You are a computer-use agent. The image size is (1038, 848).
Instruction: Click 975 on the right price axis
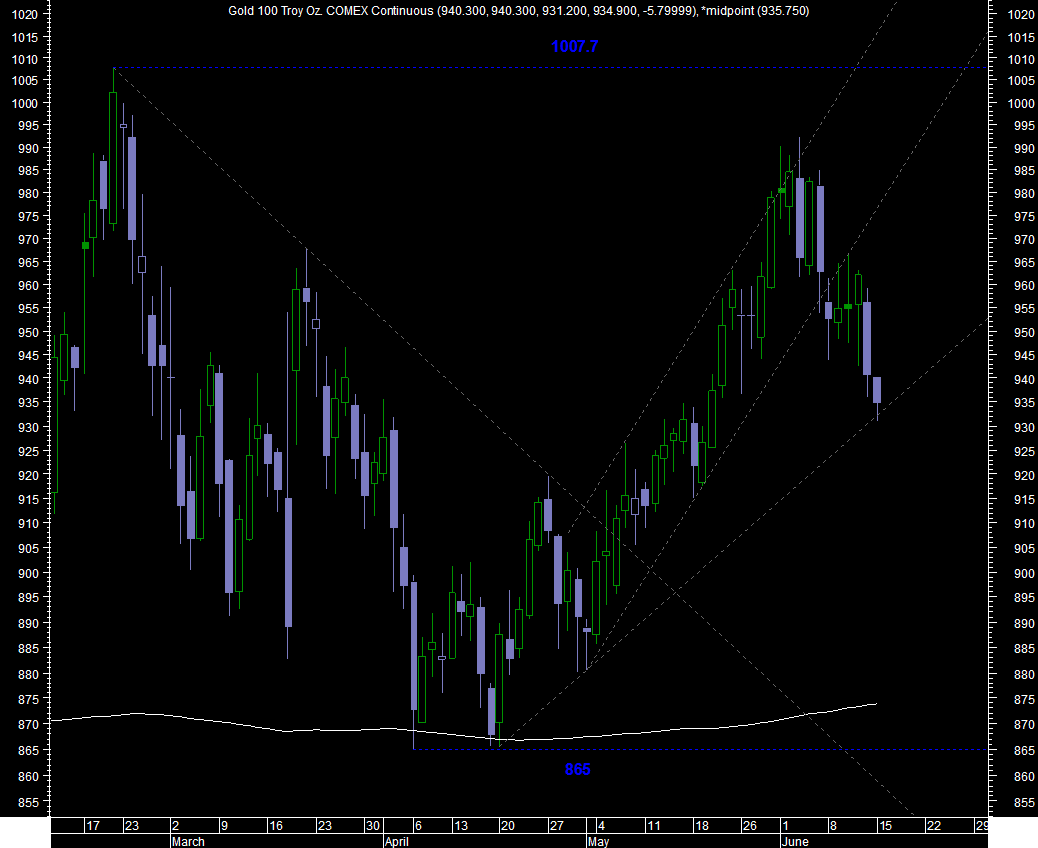[1024, 216]
